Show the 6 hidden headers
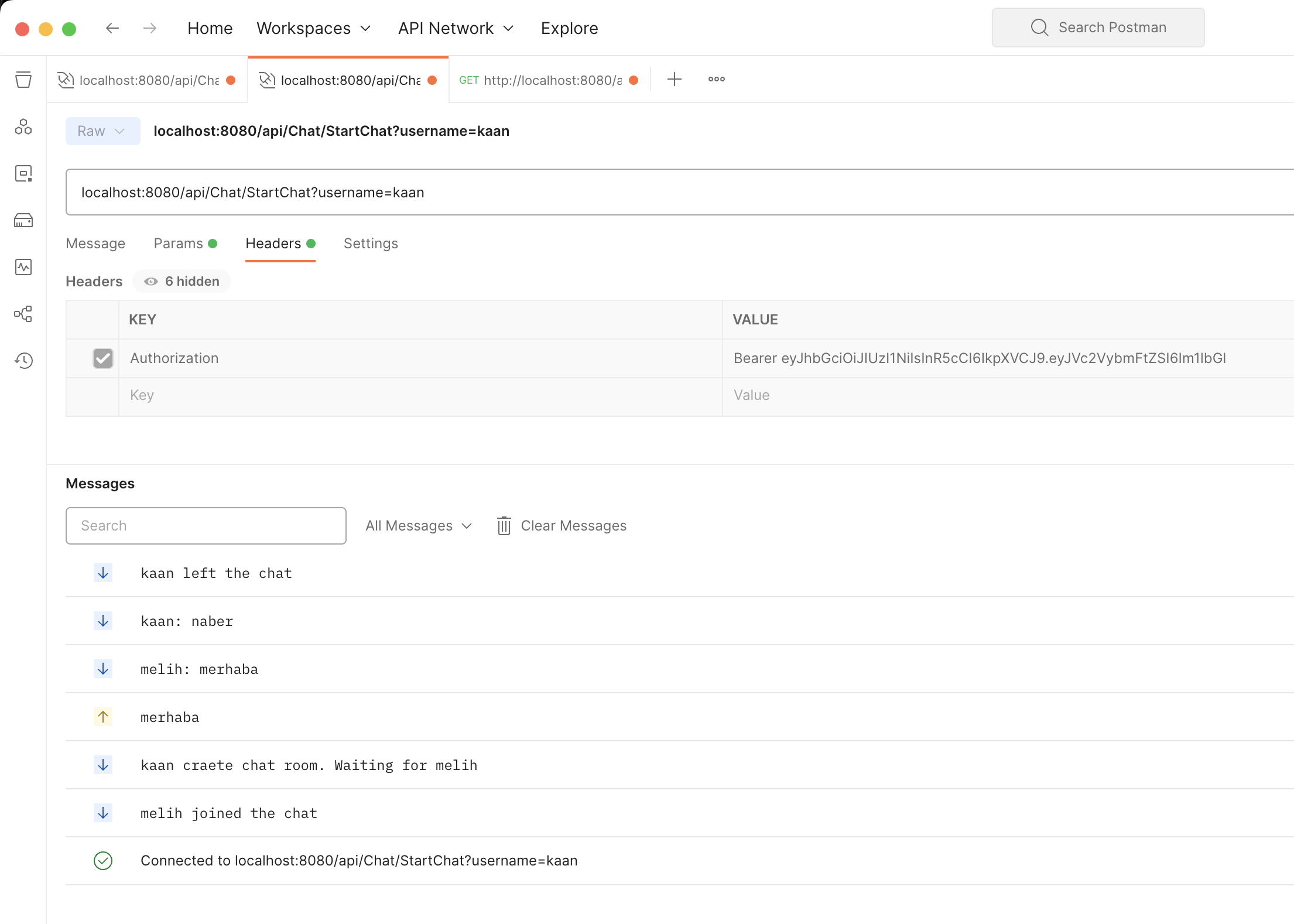Viewport: 1294px width, 924px height. coord(182,282)
